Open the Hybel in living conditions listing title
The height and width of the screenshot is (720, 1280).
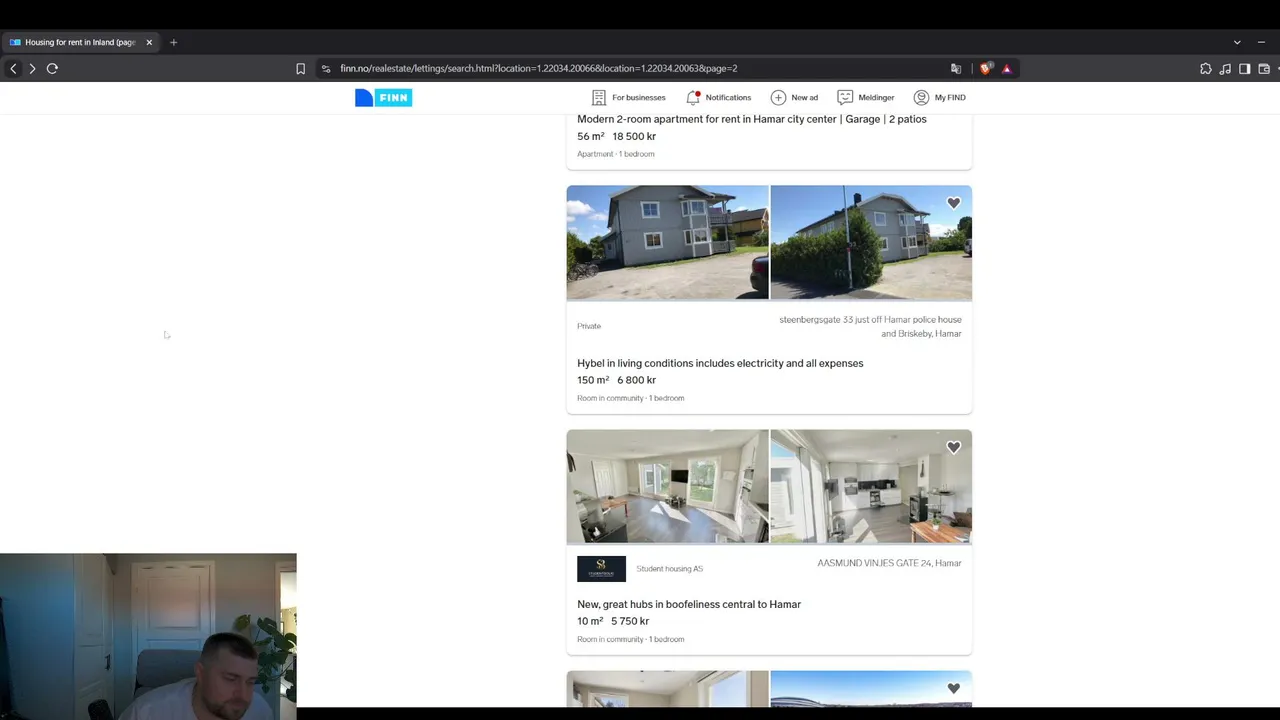tap(720, 363)
